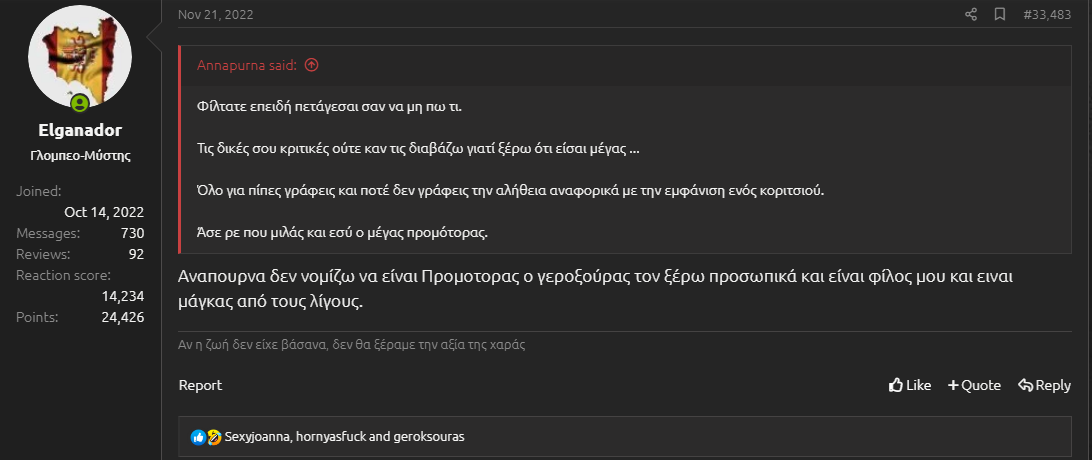Click the 'Annapurna said:' quote header

click(x=246, y=66)
